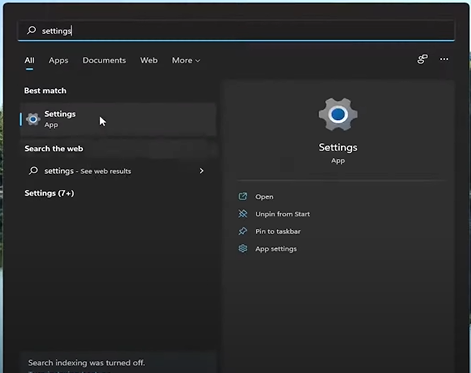Click the Search the web heading
The image size is (471, 373).
click(x=54, y=149)
